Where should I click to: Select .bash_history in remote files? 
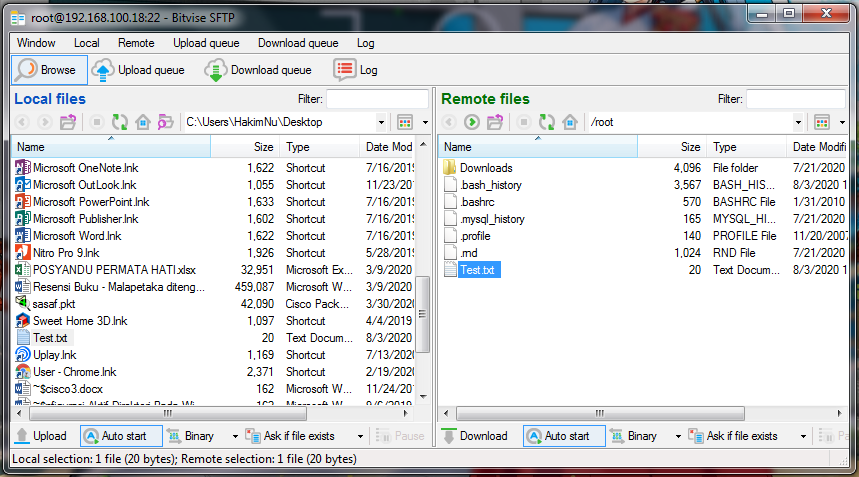click(x=491, y=185)
